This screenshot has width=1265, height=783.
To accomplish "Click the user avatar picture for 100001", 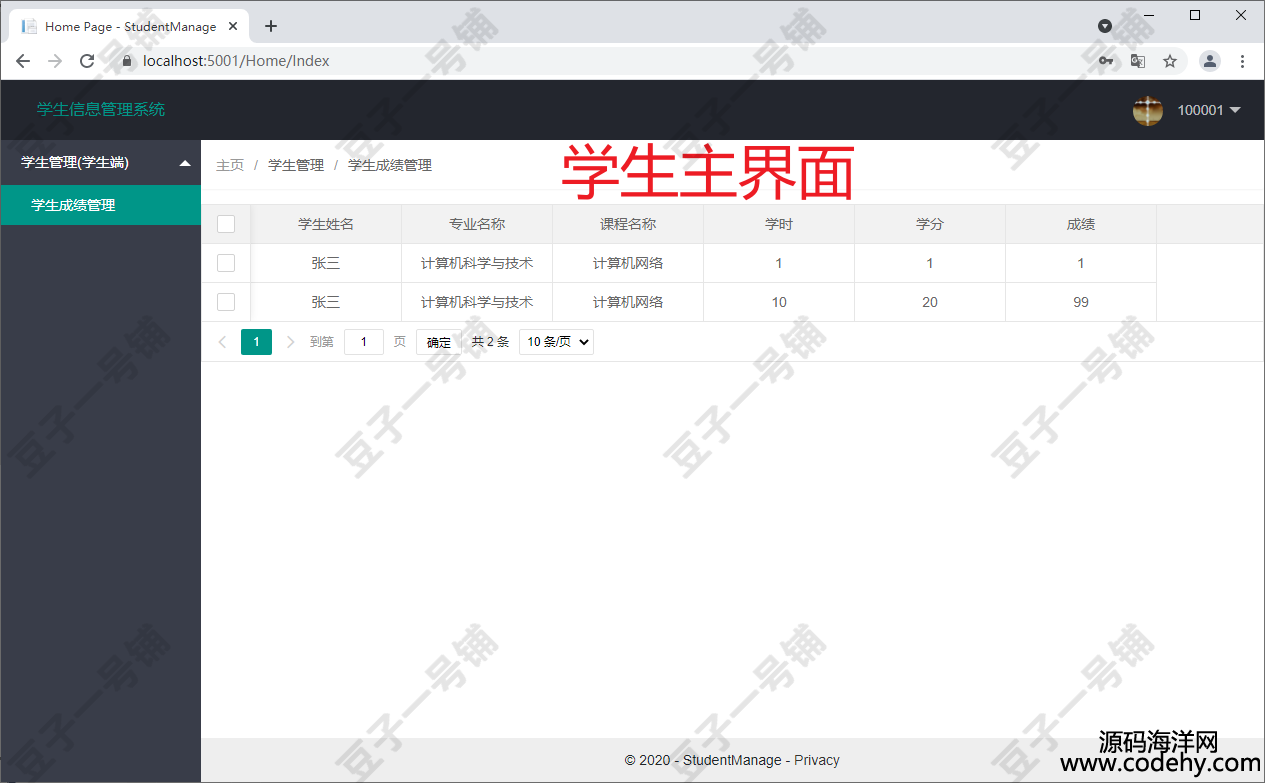I will coord(1148,110).
